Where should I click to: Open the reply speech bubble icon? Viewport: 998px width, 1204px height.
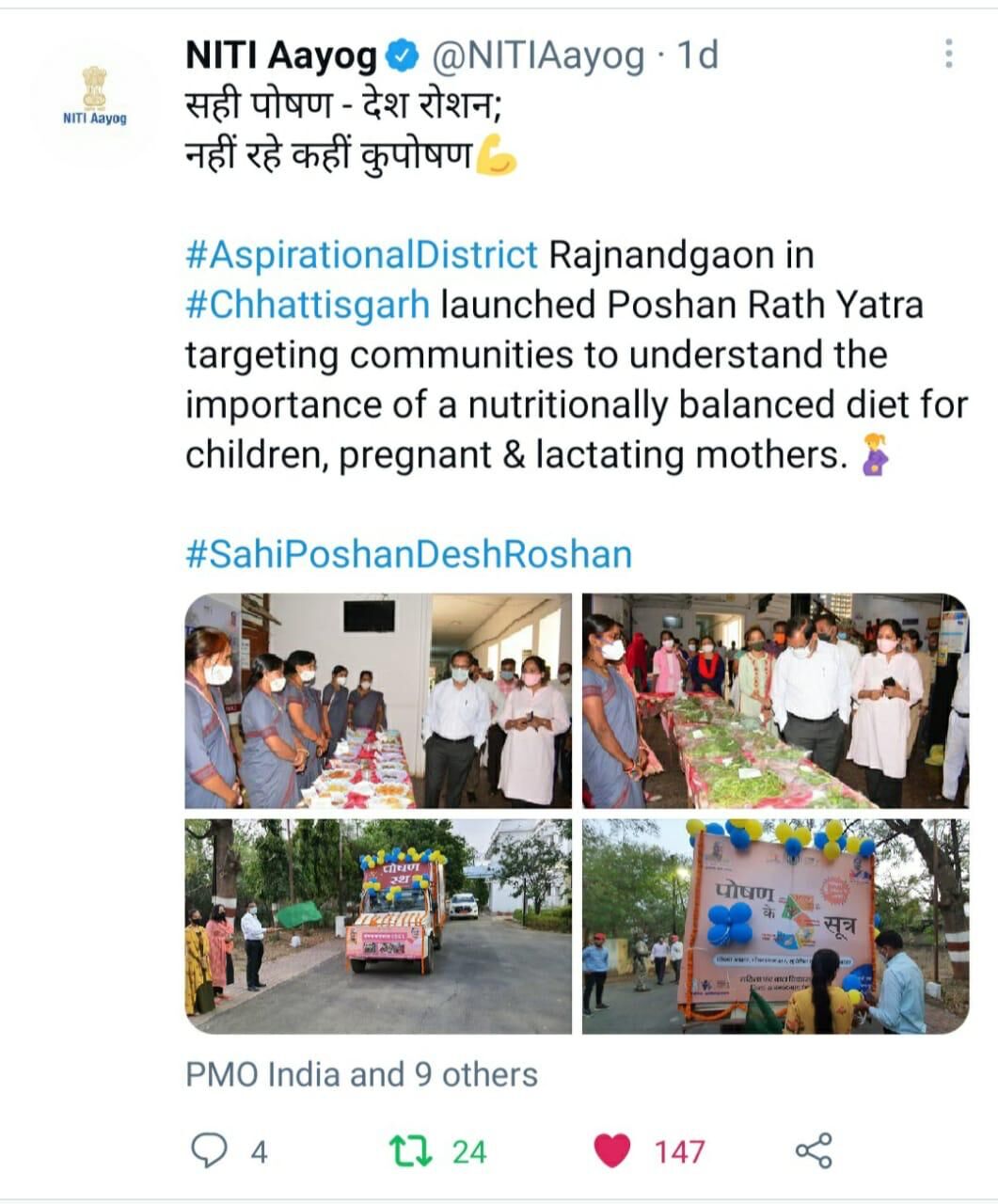210,1150
